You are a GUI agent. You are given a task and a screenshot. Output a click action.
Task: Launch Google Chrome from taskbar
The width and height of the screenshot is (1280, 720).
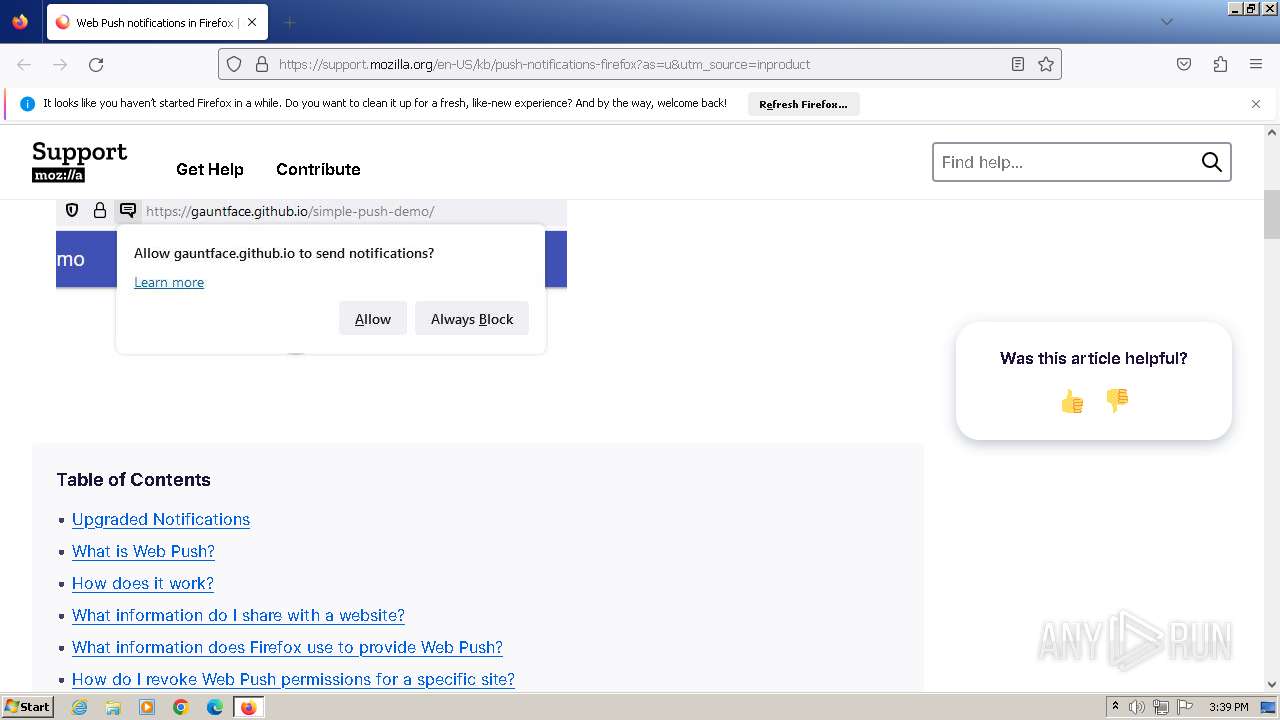click(x=181, y=707)
